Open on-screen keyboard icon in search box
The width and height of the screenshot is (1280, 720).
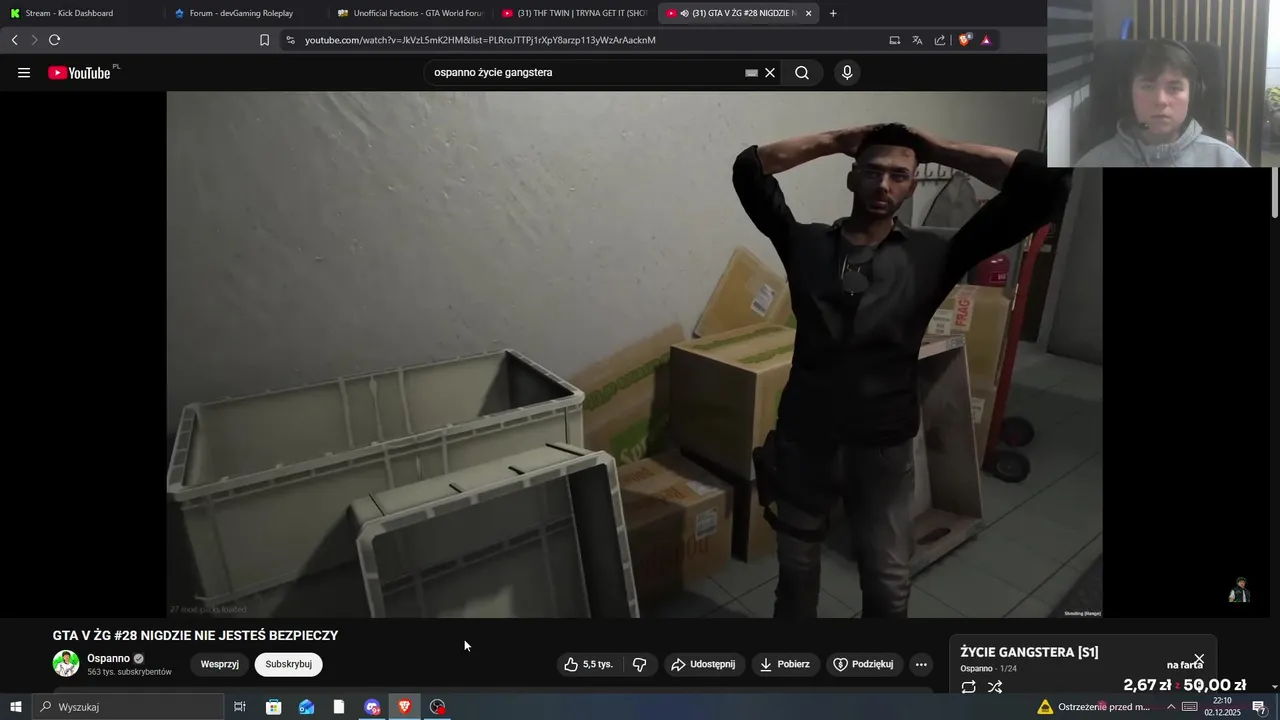click(x=751, y=73)
